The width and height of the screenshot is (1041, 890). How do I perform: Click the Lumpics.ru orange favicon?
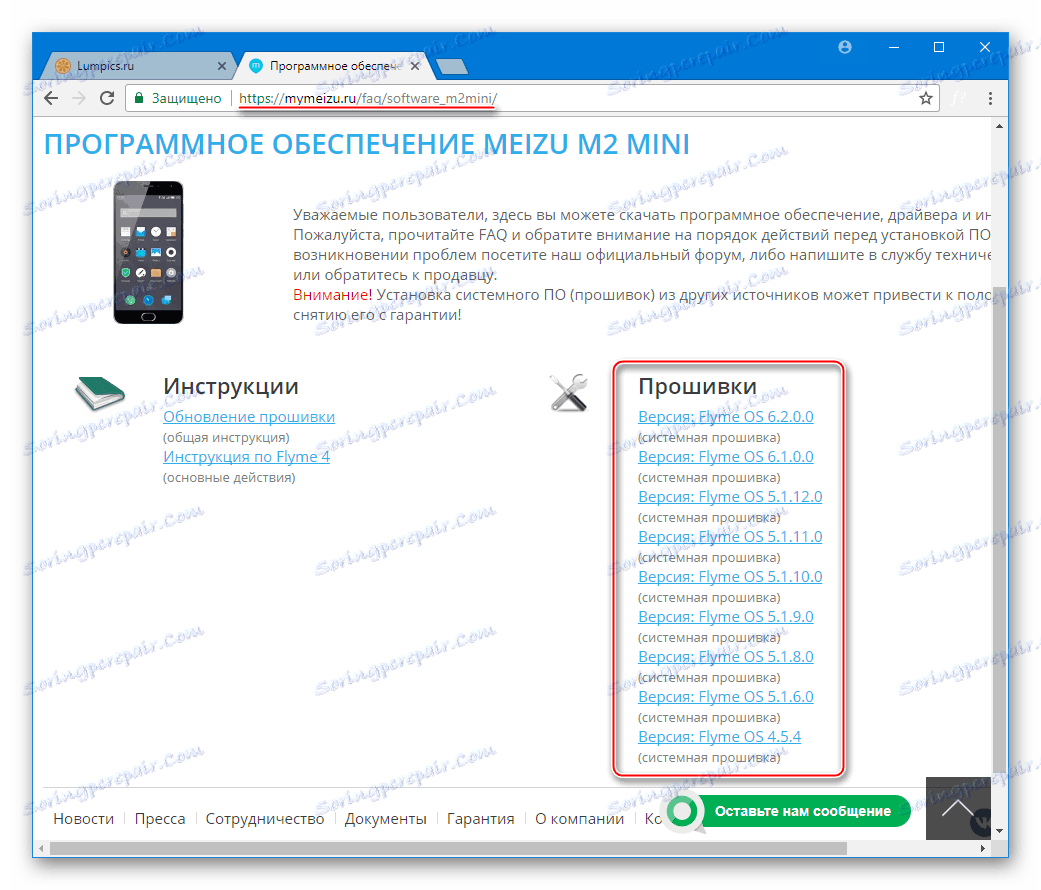pos(63,66)
